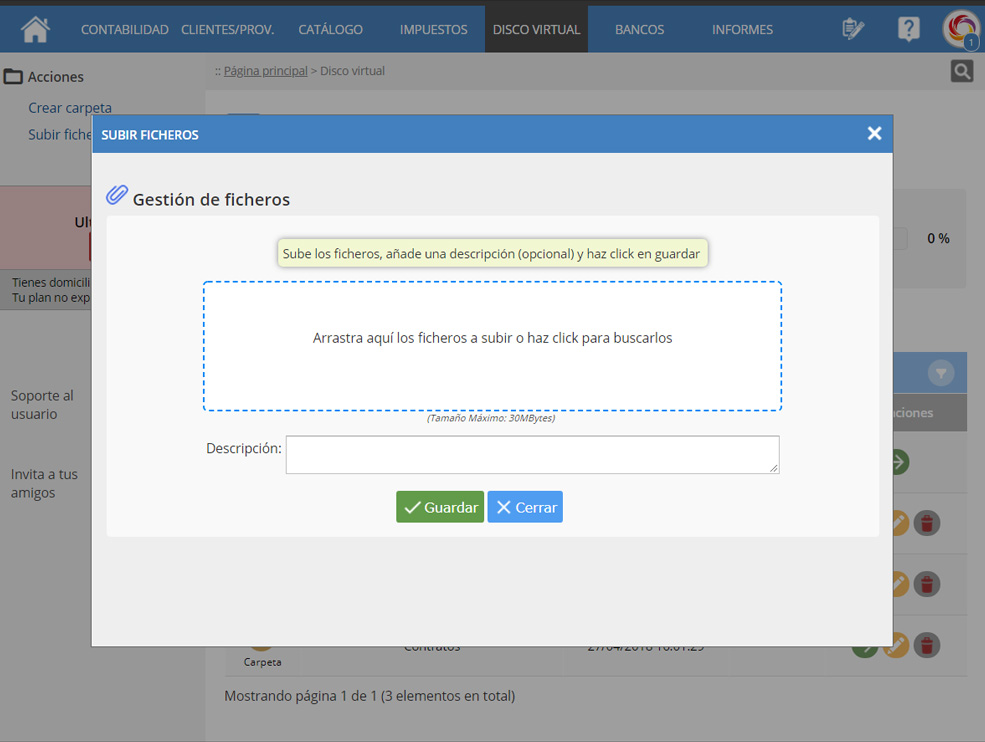The image size is (985, 742).
Task: Click the Crear carpeta action link
Action: 70,108
